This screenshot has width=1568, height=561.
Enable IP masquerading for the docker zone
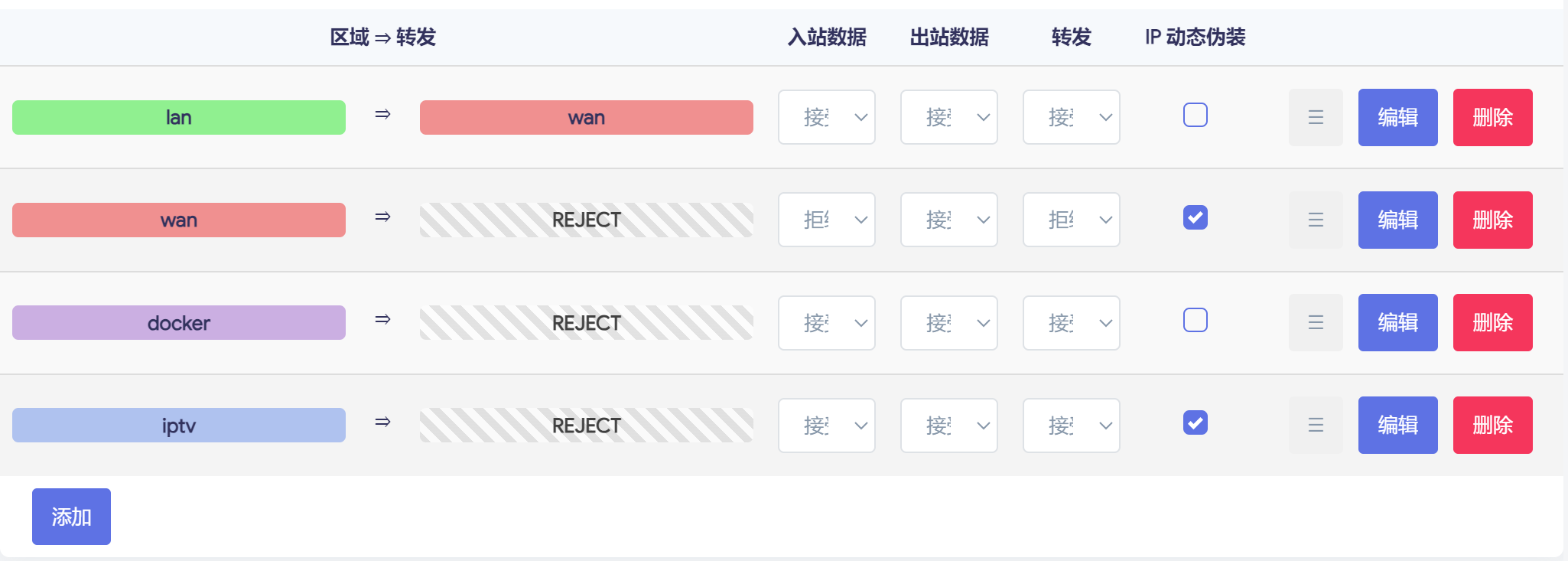tap(1195, 320)
